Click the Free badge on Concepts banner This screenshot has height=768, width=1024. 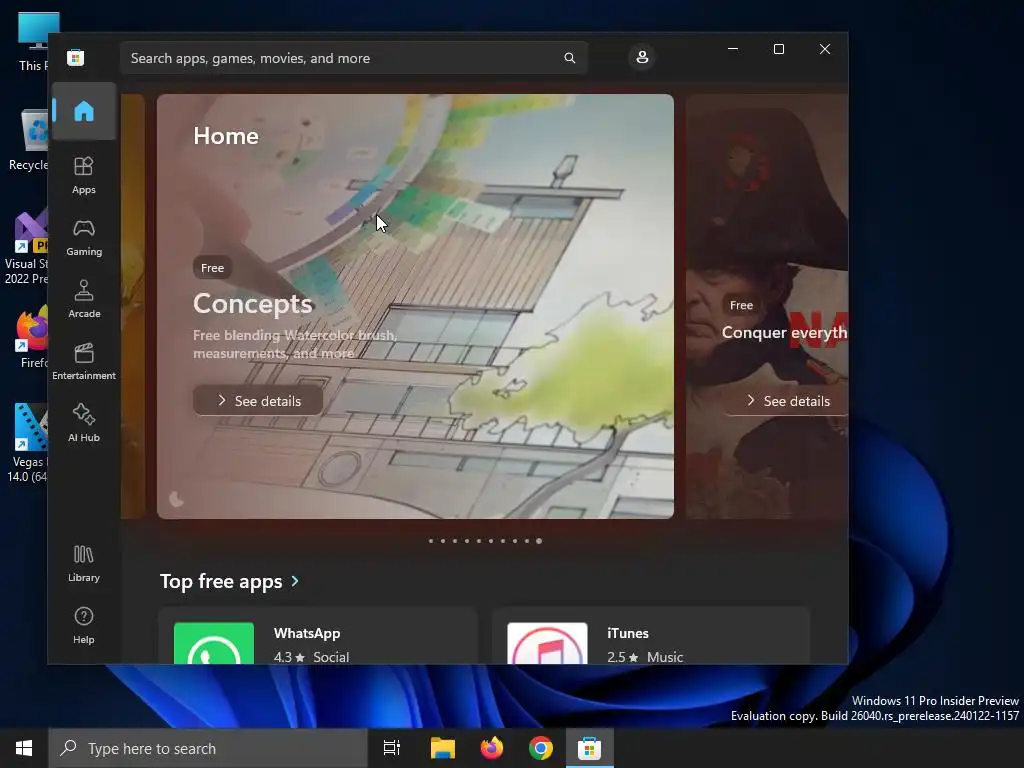[x=212, y=268]
